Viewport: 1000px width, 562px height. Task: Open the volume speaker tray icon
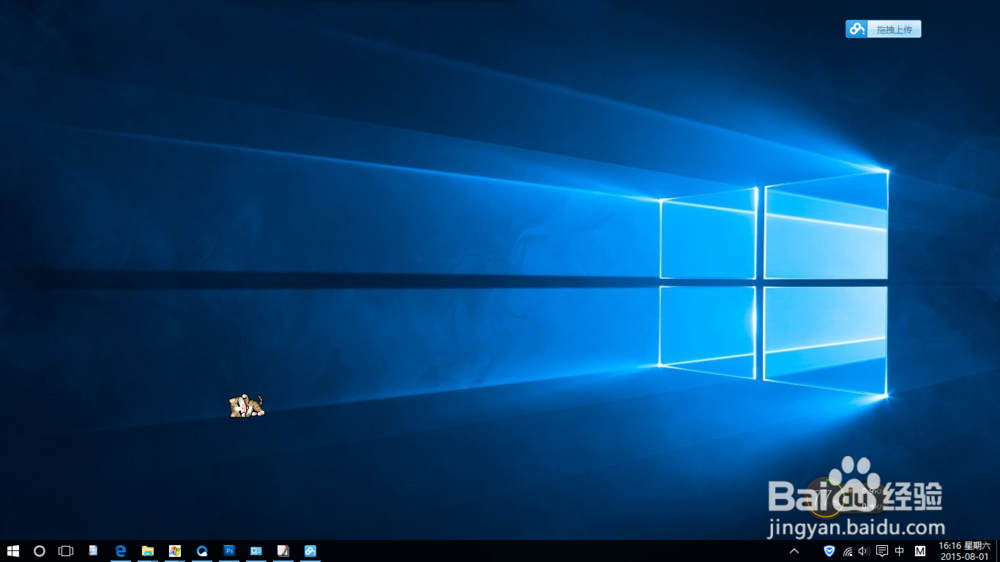(x=864, y=551)
